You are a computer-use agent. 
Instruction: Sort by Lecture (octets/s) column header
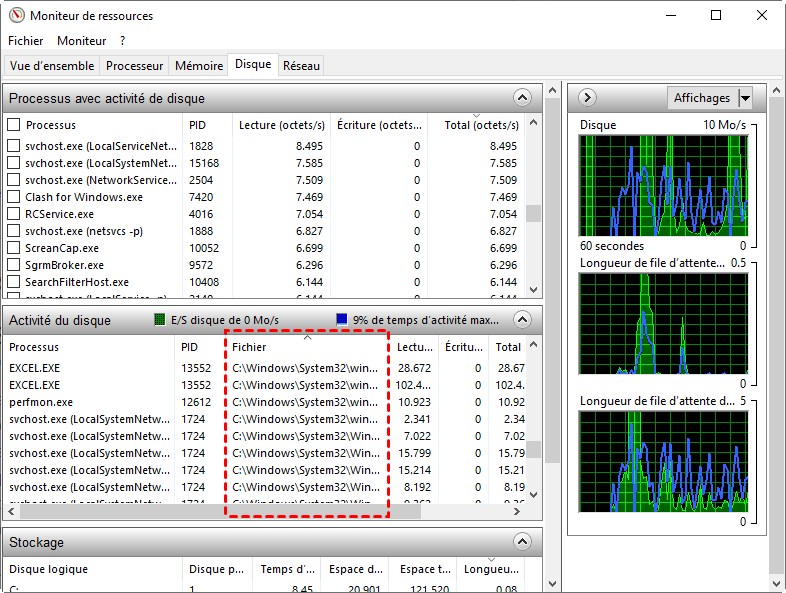281,125
